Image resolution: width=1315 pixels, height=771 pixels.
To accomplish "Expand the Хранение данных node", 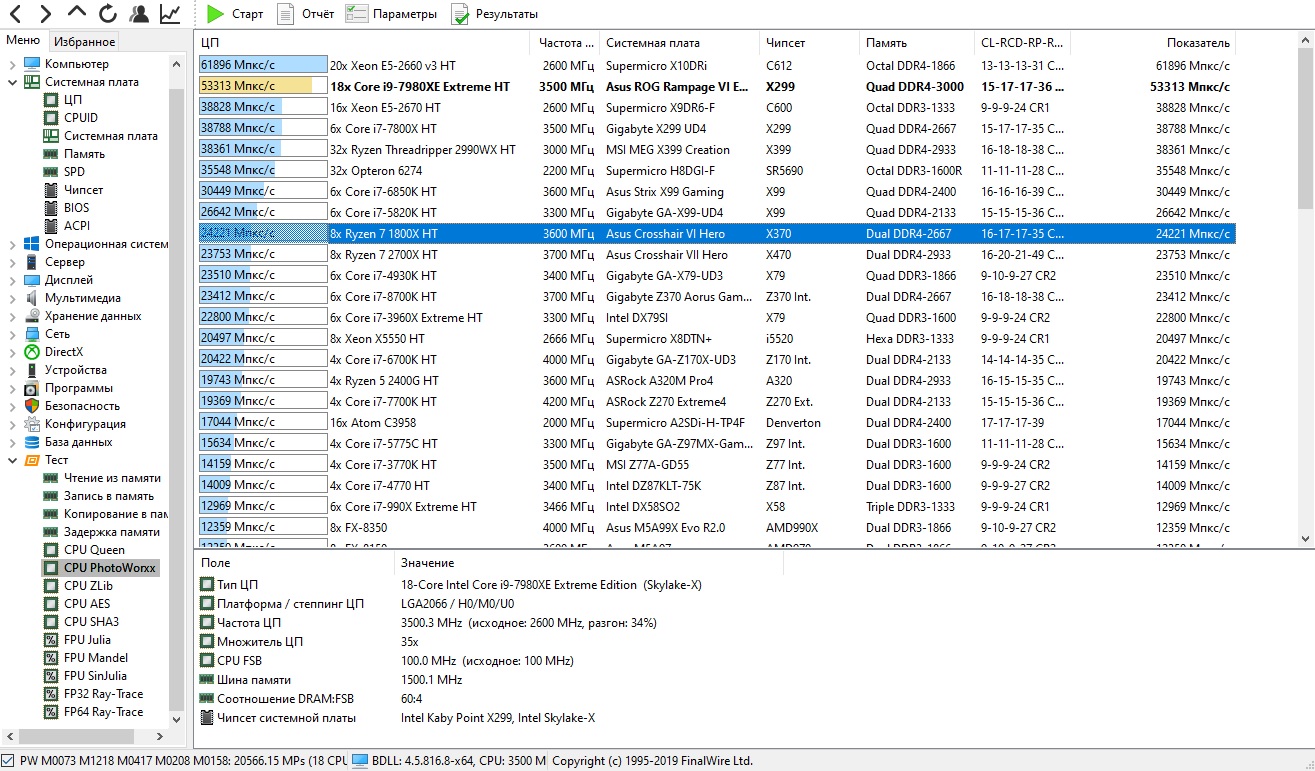I will 11,316.
